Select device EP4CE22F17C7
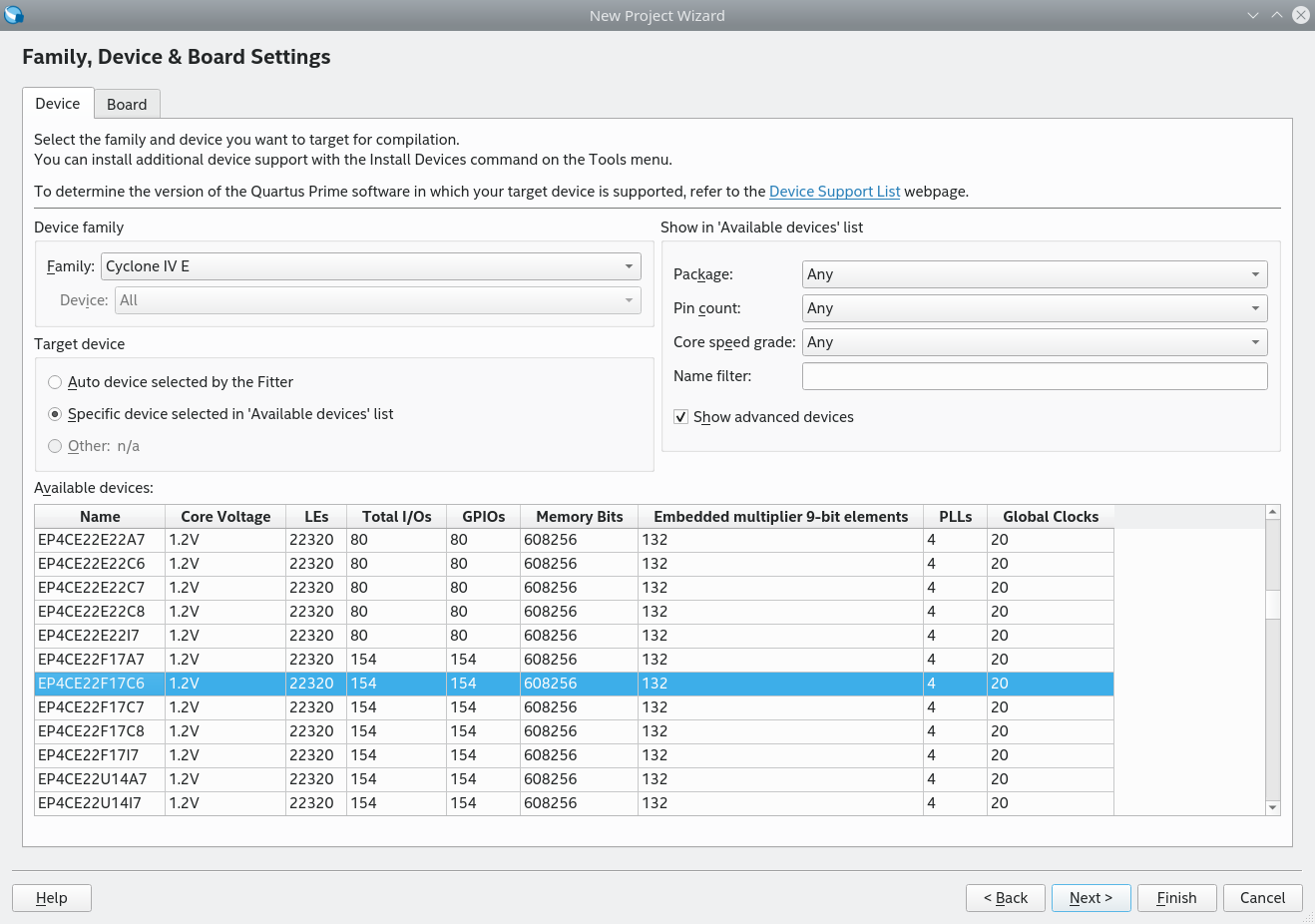This screenshot has height=924, width=1315. coord(574,707)
